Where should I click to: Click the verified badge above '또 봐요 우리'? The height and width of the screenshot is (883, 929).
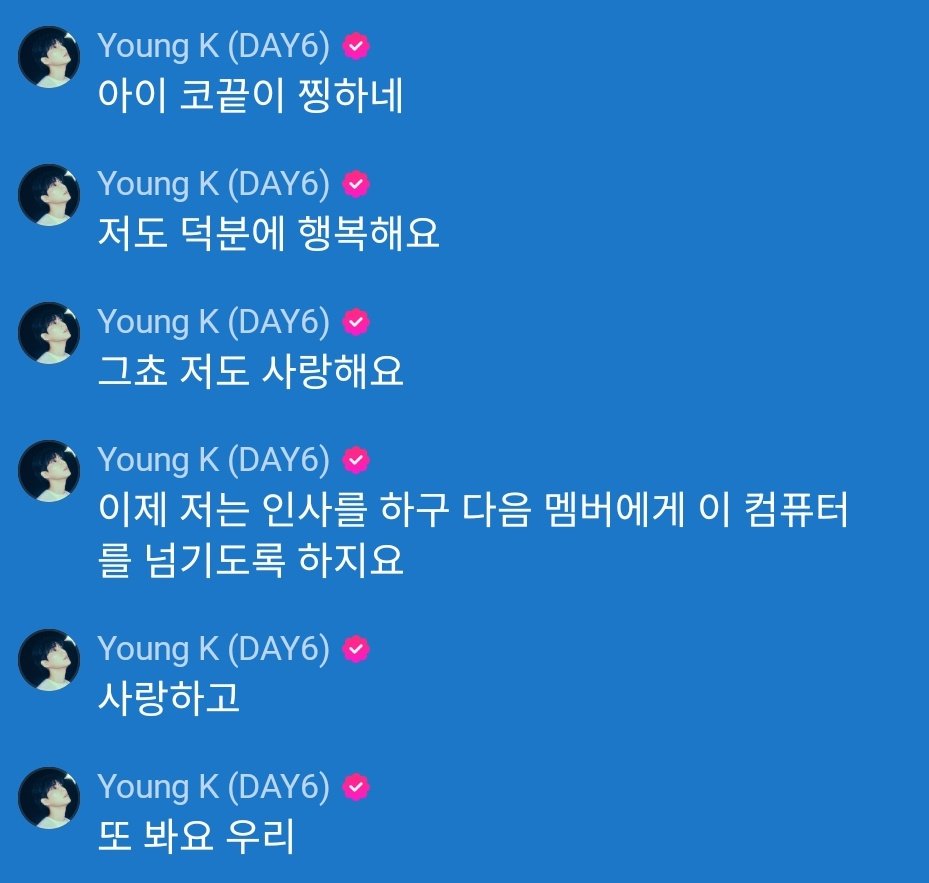pos(356,787)
